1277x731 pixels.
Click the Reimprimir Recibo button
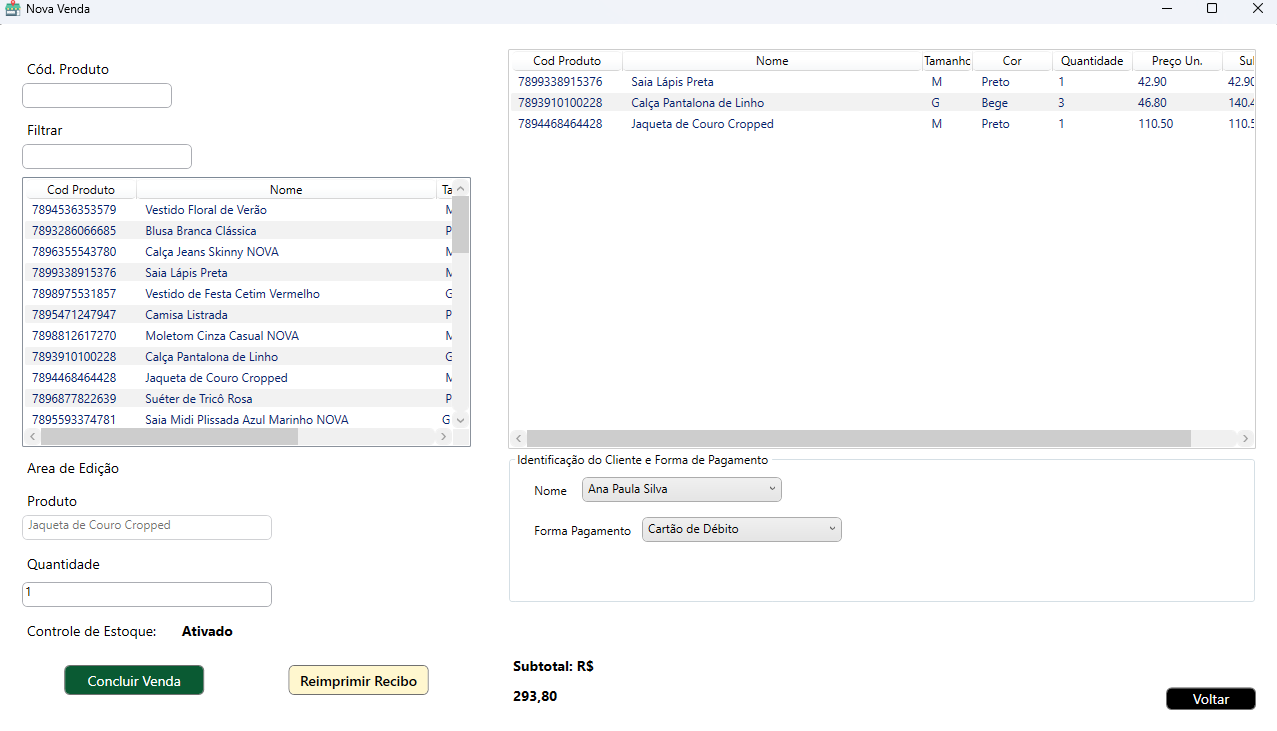click(358, 680)
